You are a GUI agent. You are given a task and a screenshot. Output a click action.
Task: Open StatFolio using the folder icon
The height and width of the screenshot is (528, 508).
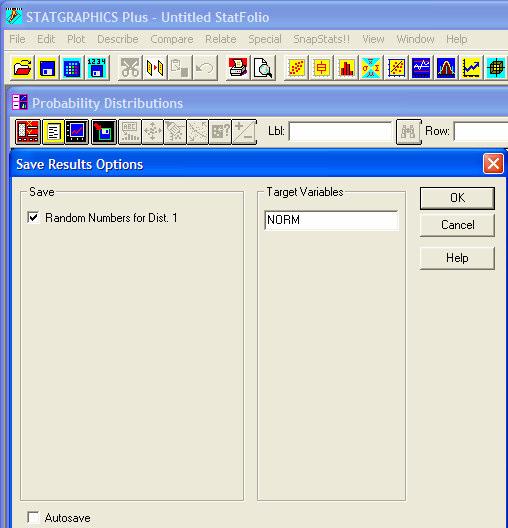pos(23,68)
